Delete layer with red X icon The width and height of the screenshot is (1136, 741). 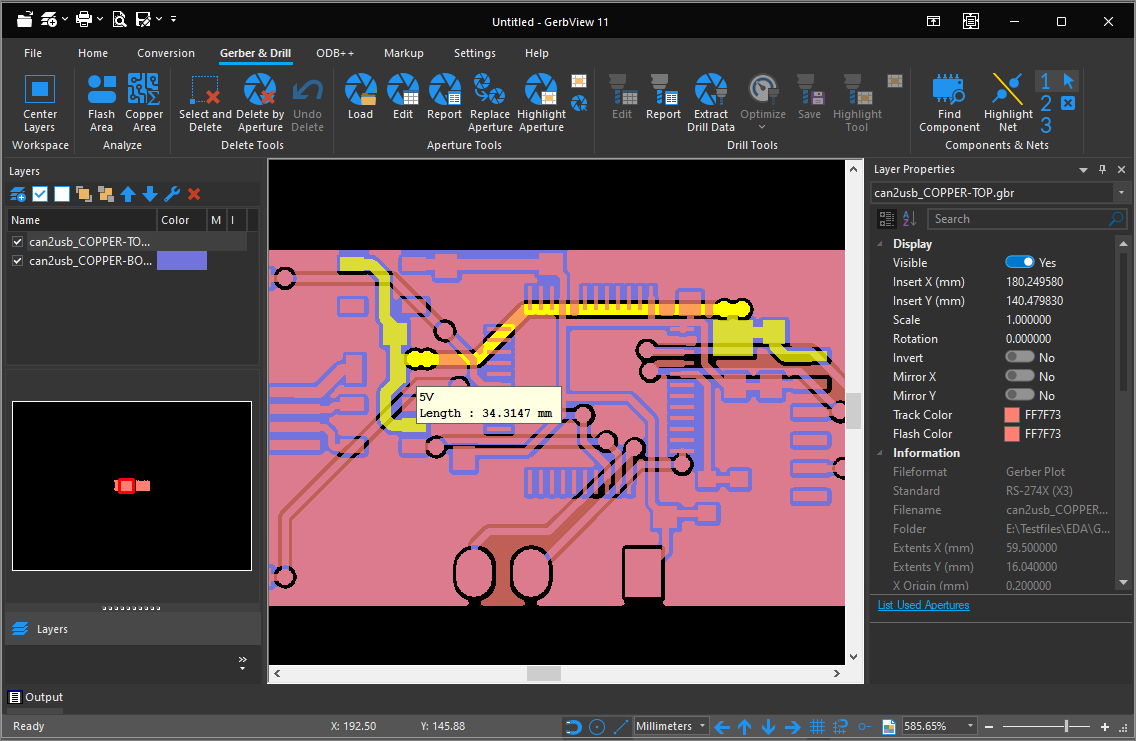(x=193, y=194)
